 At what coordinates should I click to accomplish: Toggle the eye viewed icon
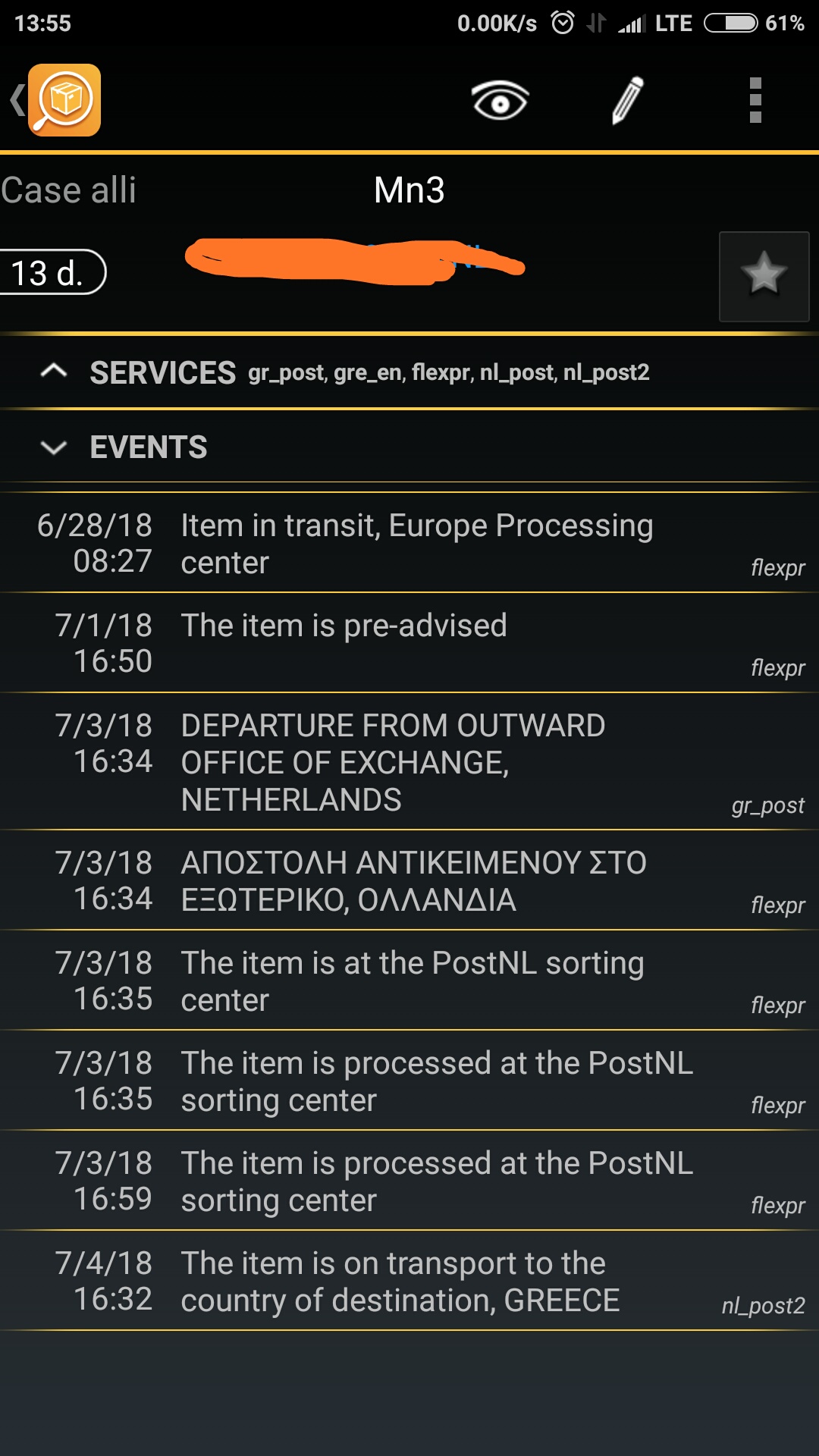[x=500, y=100]
